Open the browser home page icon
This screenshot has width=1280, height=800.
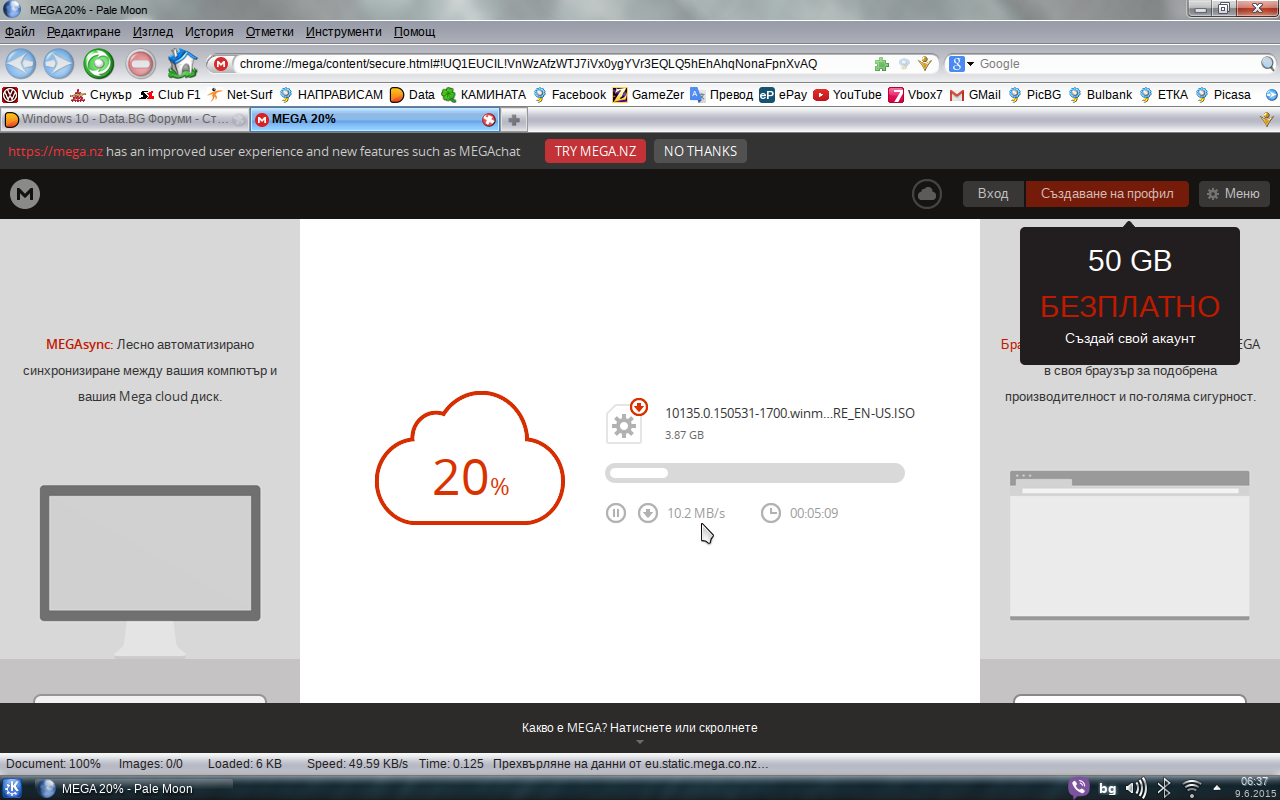[182, 63]
